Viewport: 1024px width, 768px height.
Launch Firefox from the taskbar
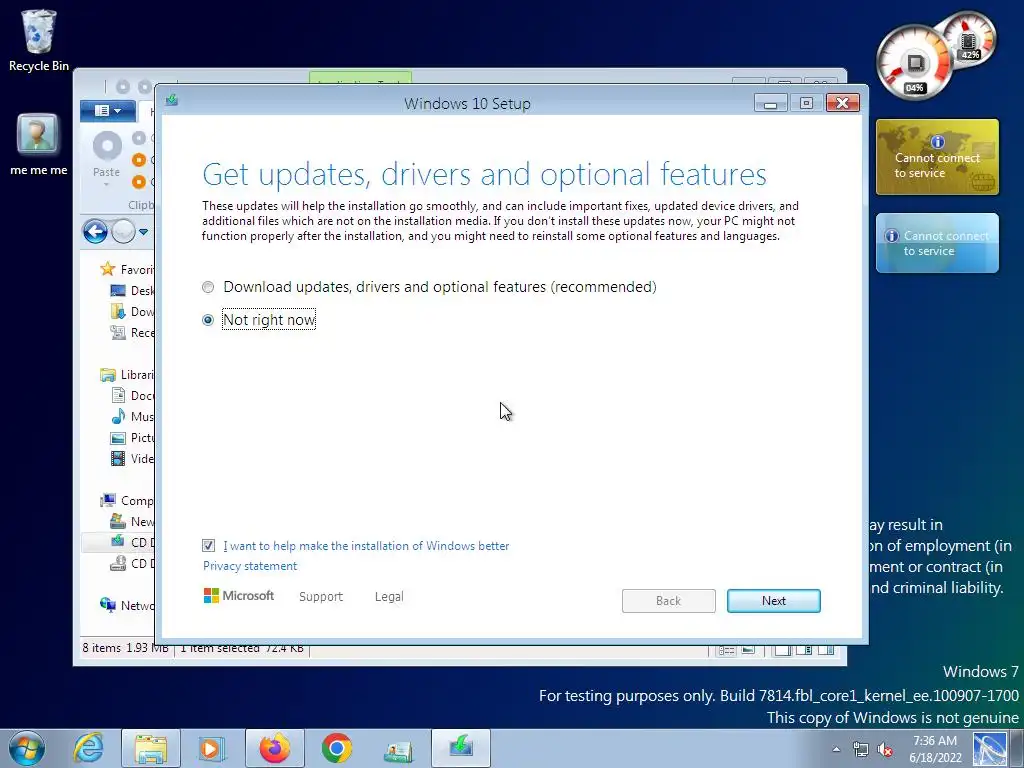click(274, 748)
